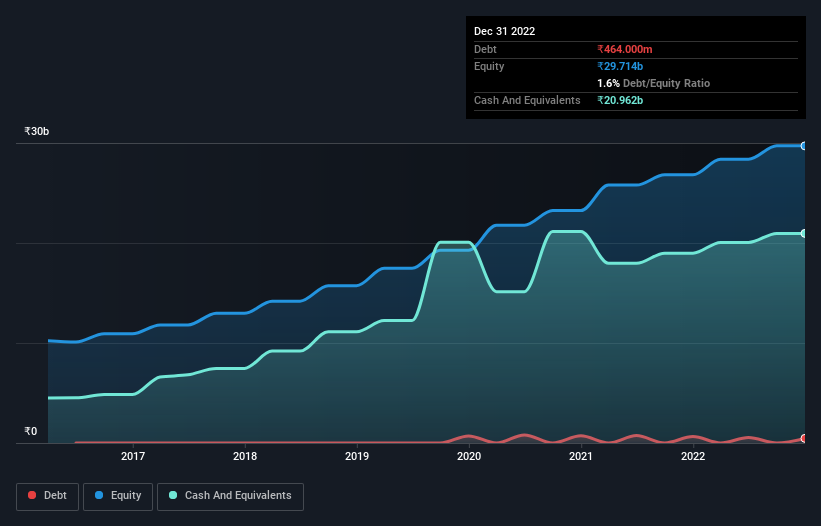Click the teal Cash legend dot

click(173, 495)
